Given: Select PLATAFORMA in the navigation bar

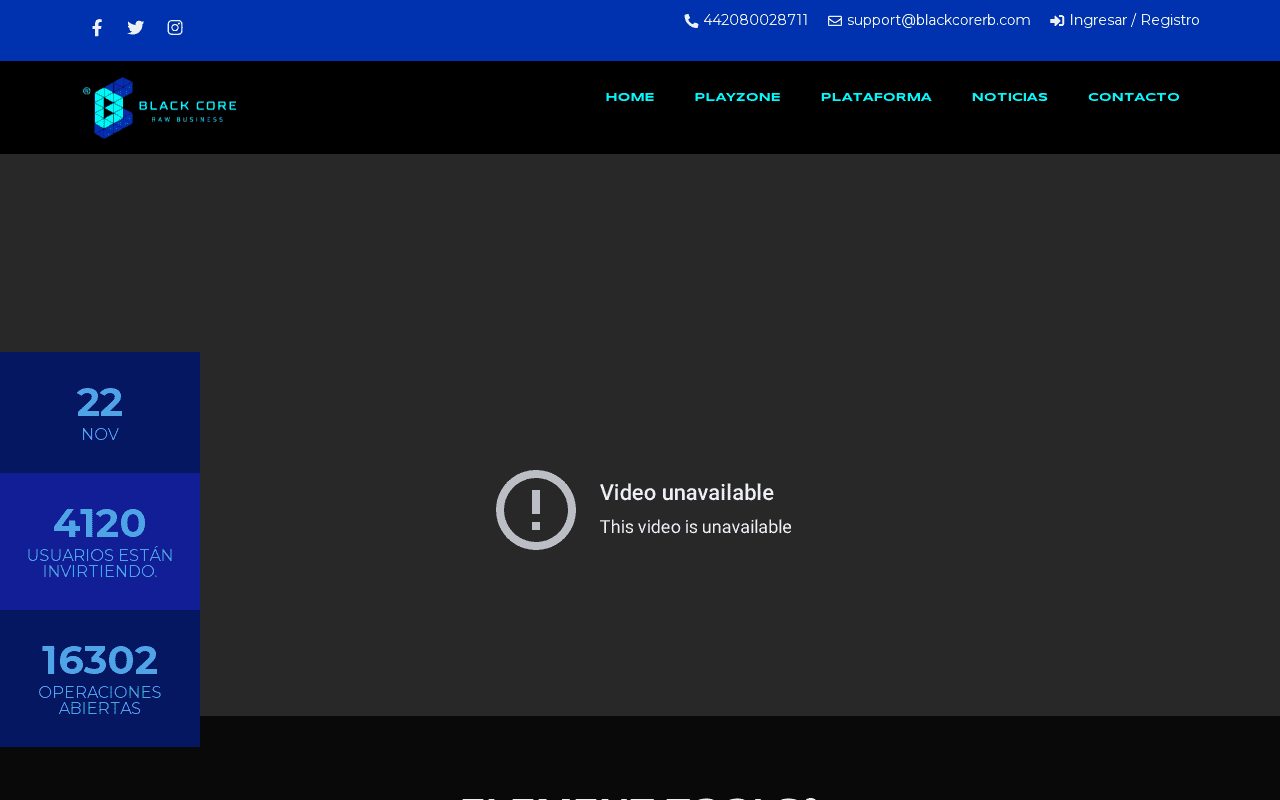Looking at the screenshot, I should pos(876,97).
